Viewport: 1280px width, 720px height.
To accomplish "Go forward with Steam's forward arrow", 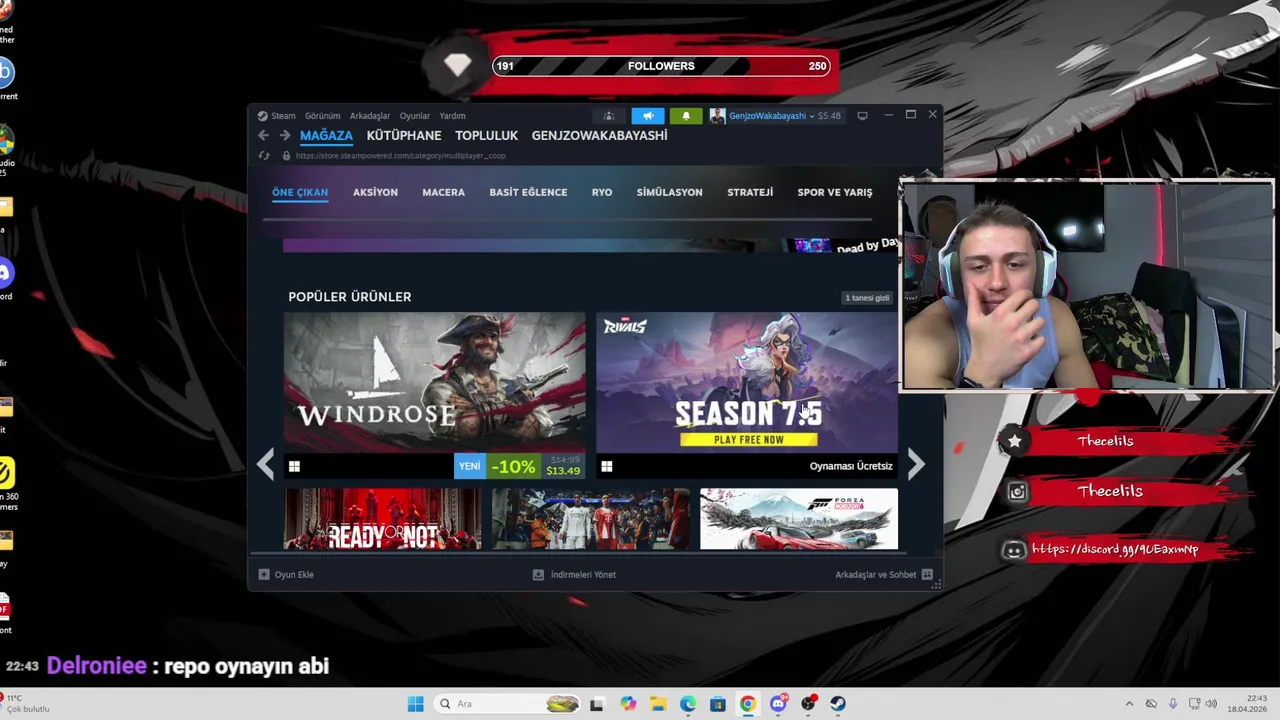I will pyautogui.click(x=285, y=135).
